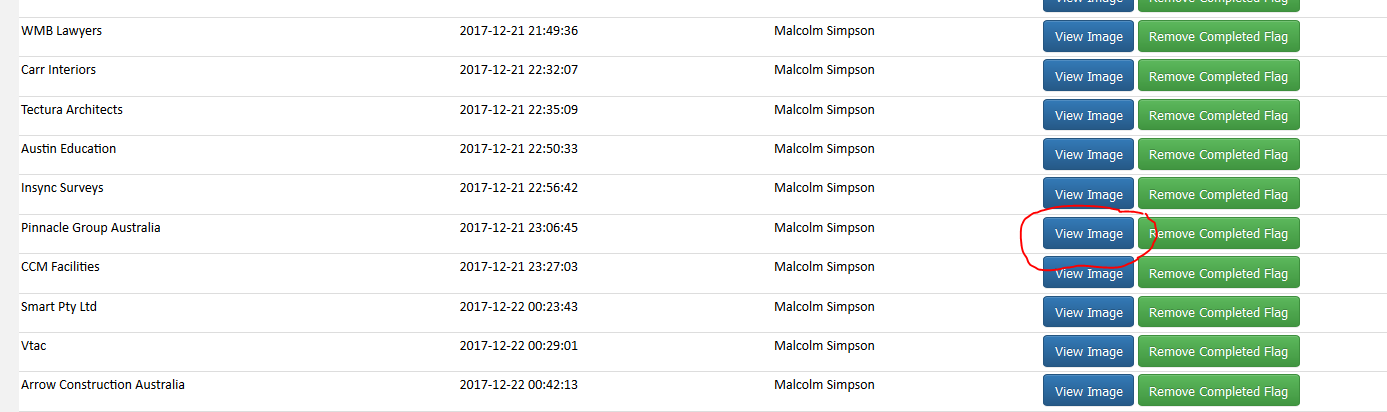Remove Completed Flag for Carr Interiors
This screenshot has width=1387, height=412.
1218,76
